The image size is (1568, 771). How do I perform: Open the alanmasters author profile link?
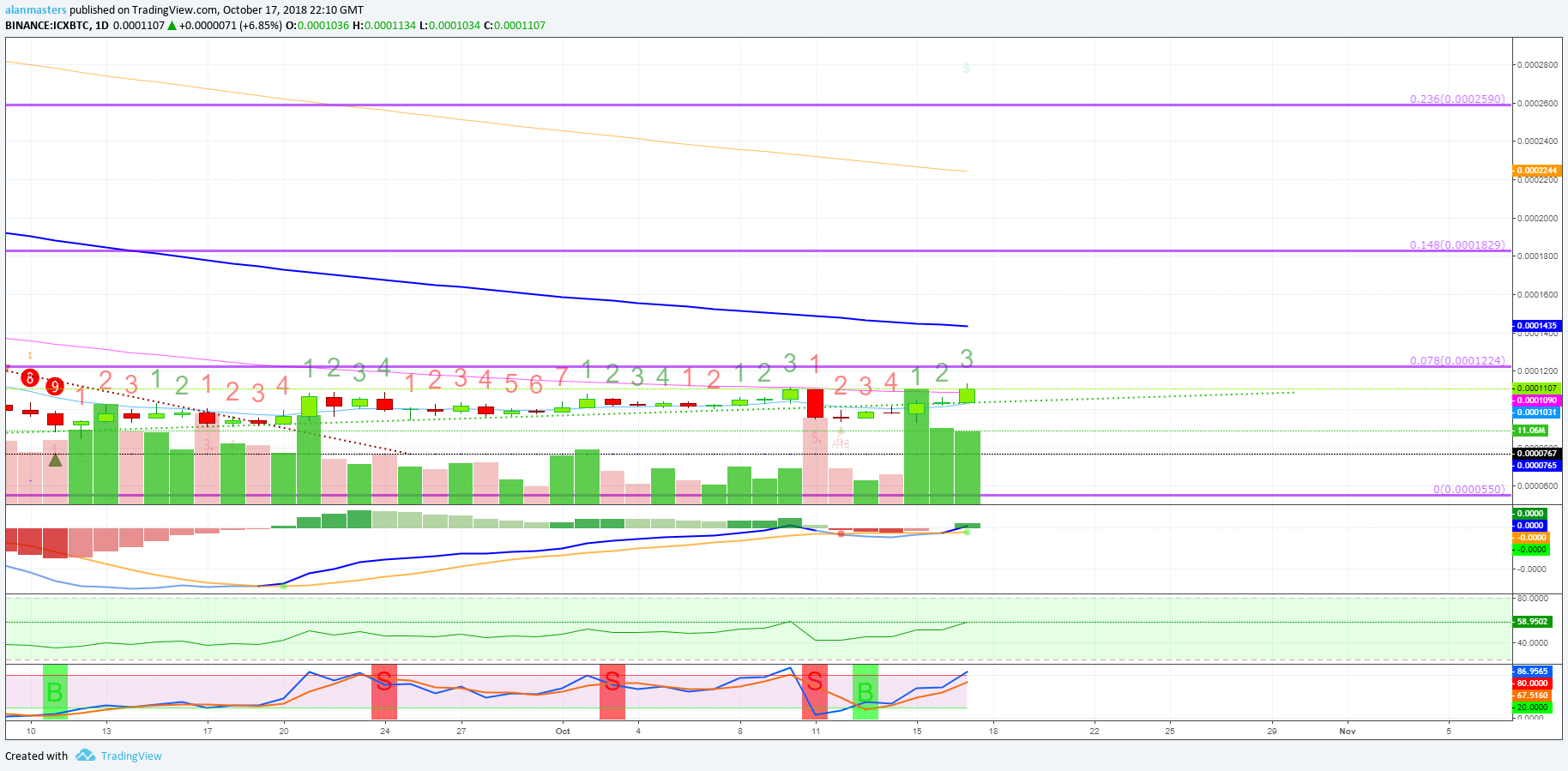pyautogui.click(x=36, y=10)
